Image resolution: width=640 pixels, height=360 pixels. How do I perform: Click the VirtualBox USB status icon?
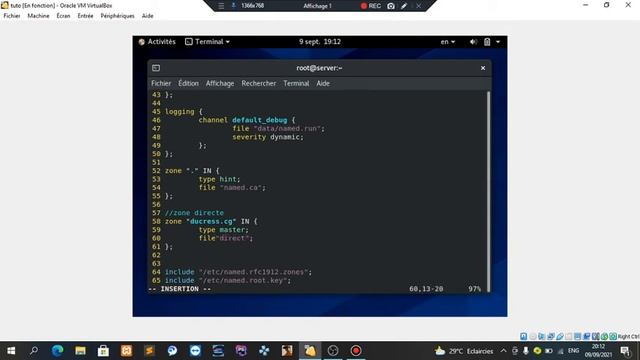tap(560, 336)
